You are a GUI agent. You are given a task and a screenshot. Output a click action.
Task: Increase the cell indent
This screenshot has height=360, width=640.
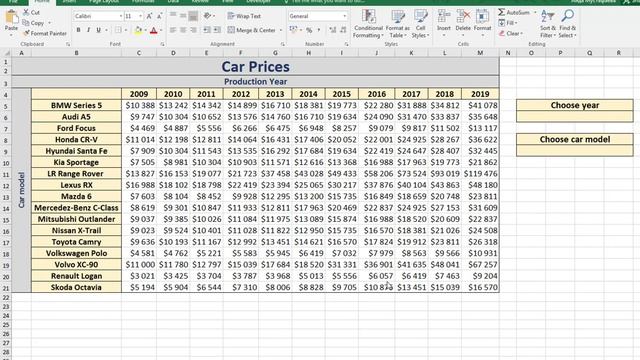tap(217, 30)
